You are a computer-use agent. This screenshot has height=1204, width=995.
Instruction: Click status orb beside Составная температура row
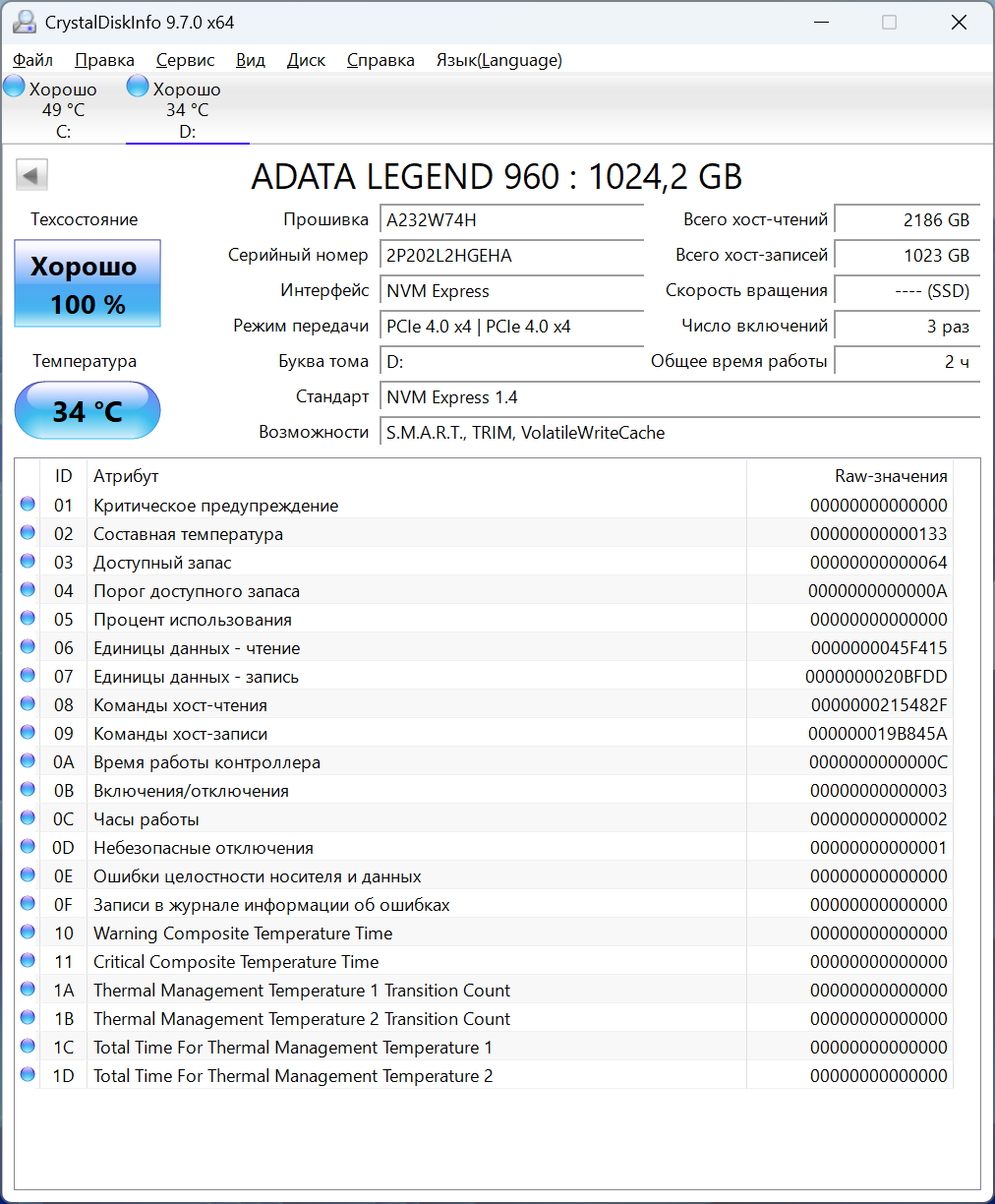28,533
